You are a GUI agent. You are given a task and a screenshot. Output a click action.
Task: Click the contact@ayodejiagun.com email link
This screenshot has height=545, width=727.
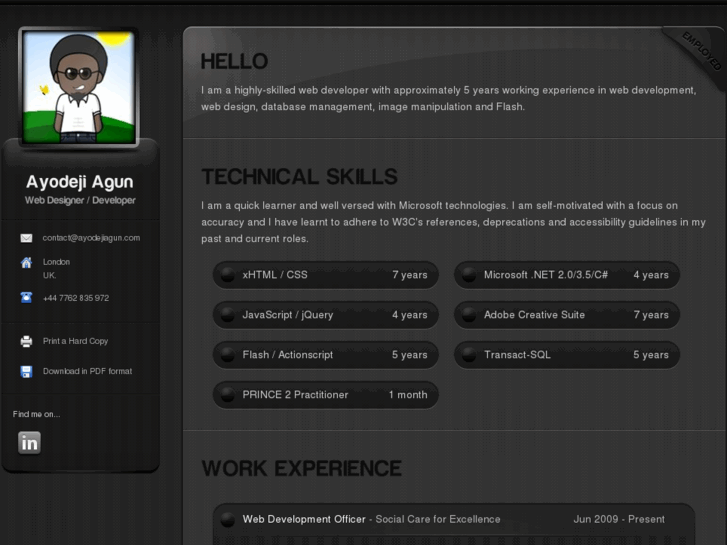pos(91,238)
